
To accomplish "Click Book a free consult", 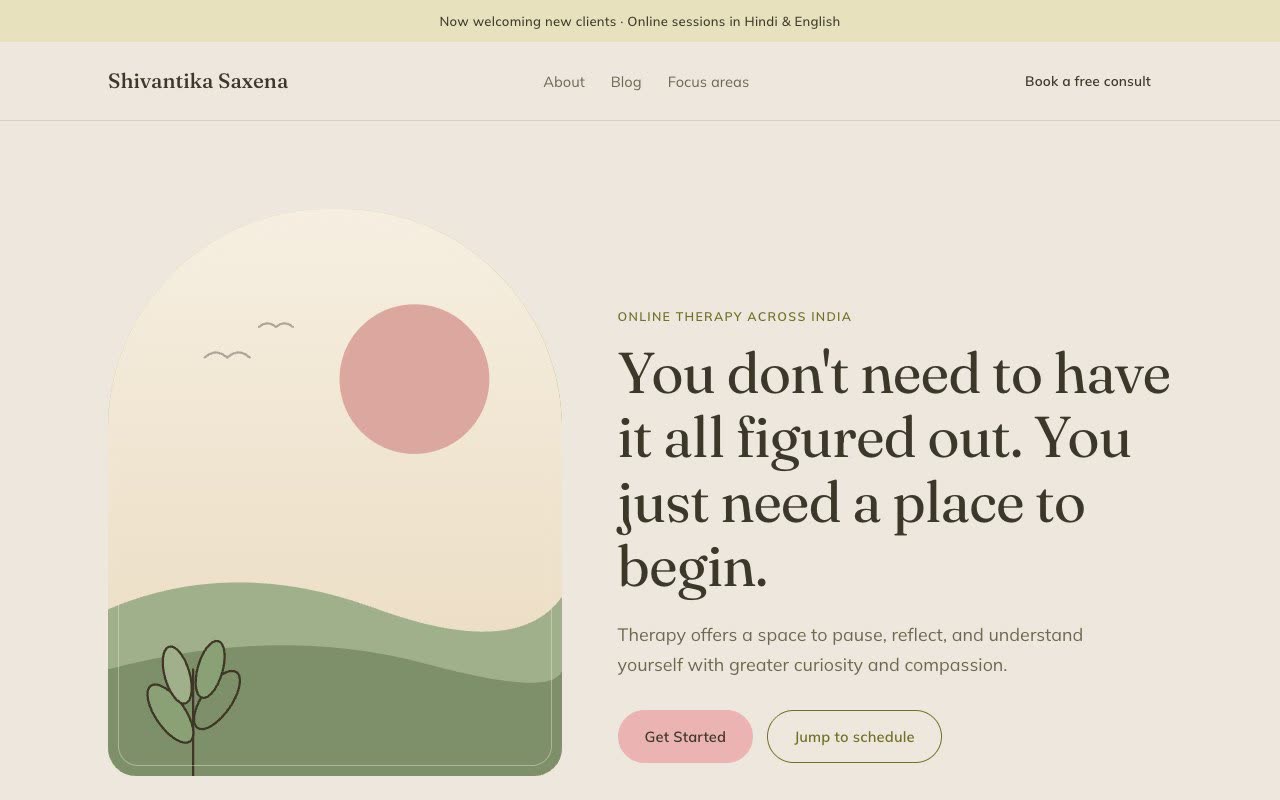I will pos(1088,81).
